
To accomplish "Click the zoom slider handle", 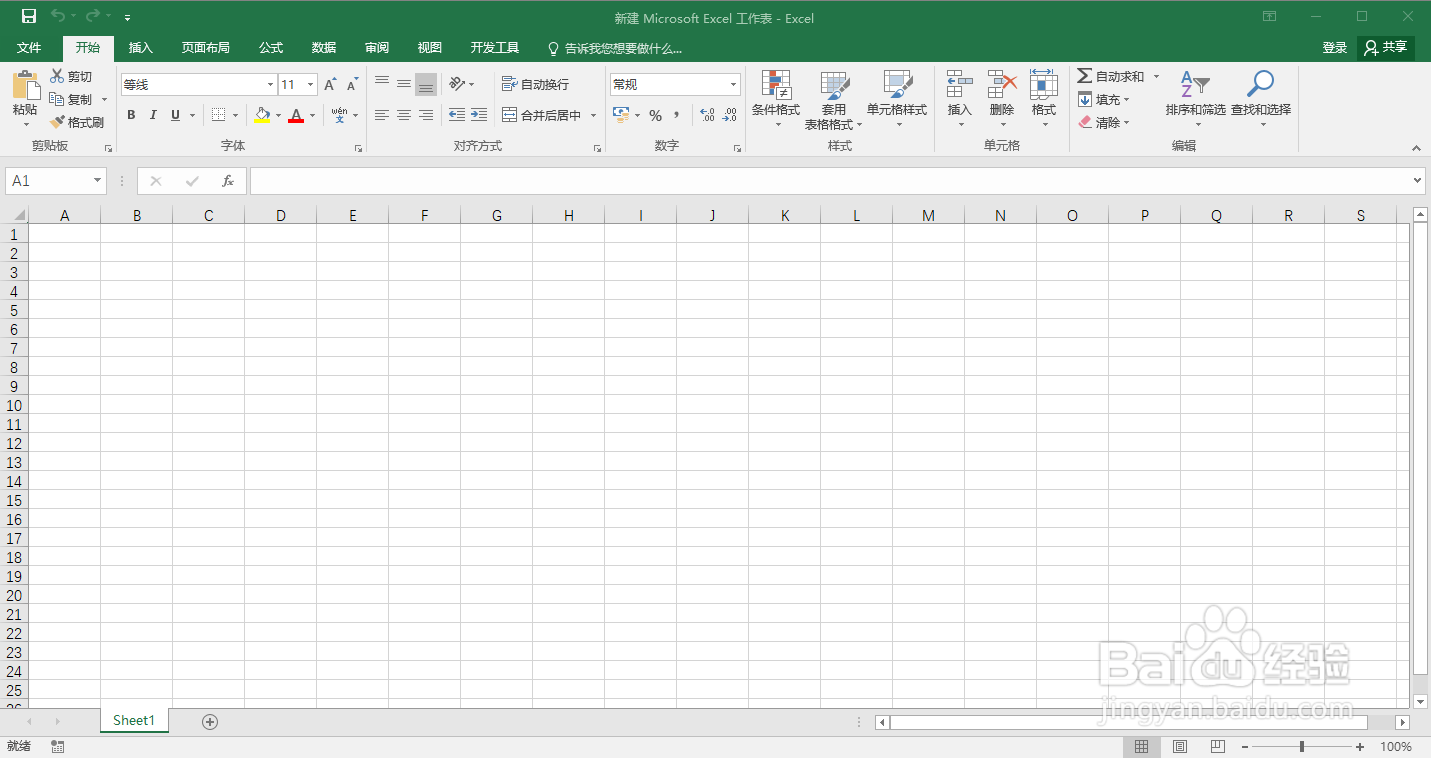I will click(x=1301, y=747).
